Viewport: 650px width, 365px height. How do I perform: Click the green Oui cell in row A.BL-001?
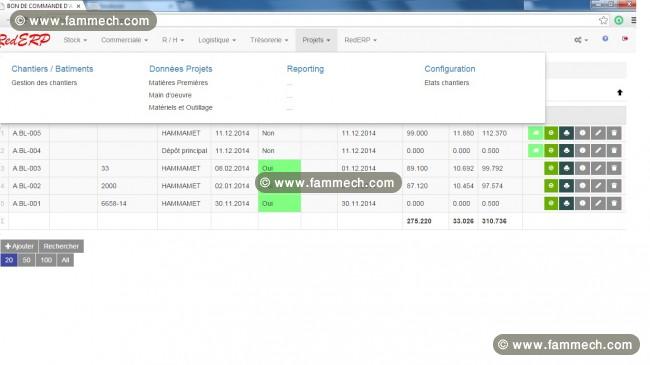pos(279,203)
